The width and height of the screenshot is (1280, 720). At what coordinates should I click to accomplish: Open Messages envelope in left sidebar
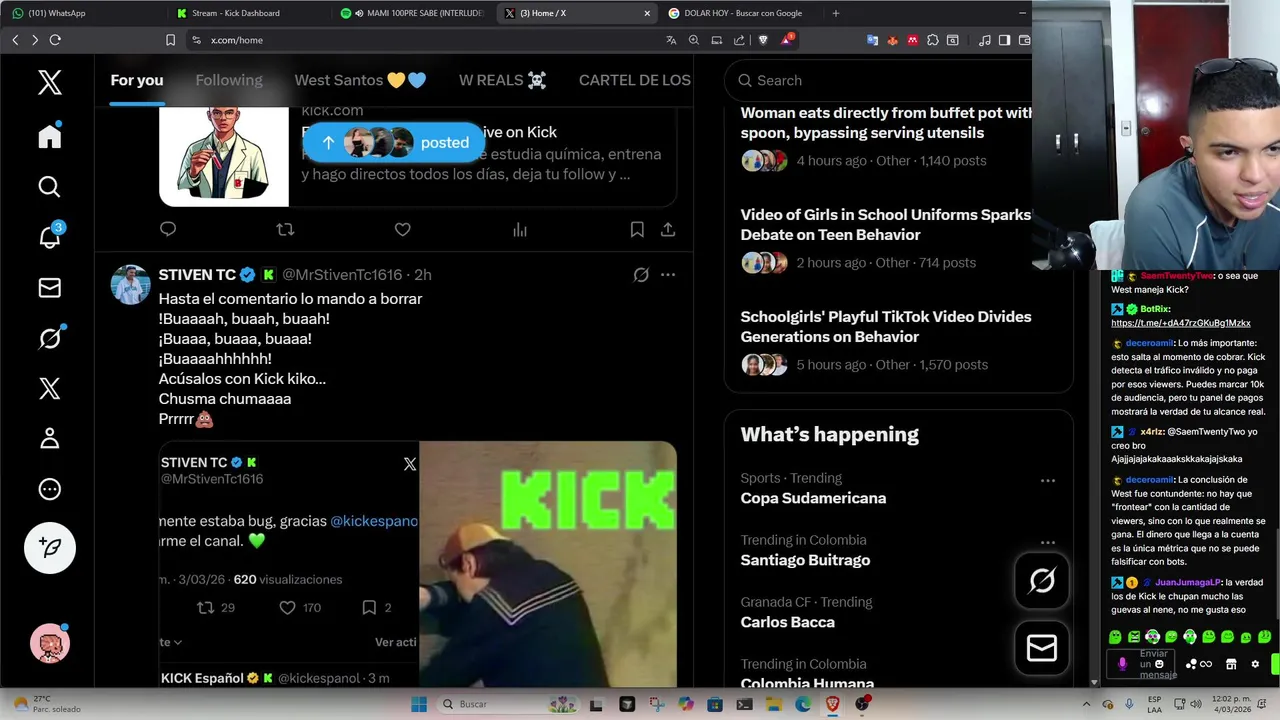coord(50,288)
